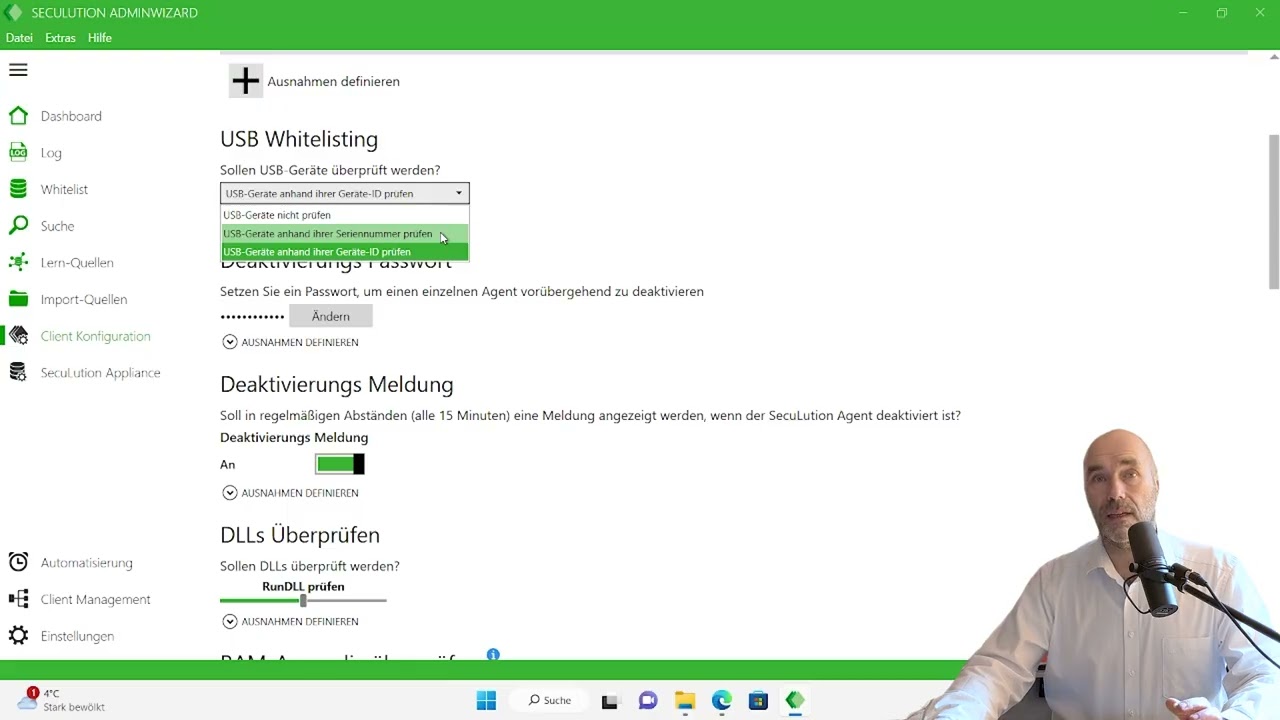Image resolution: width=1280 pixels, height=720 pixels.
Task: Go to Dashboard label
Action: click(x=71, y=116)
